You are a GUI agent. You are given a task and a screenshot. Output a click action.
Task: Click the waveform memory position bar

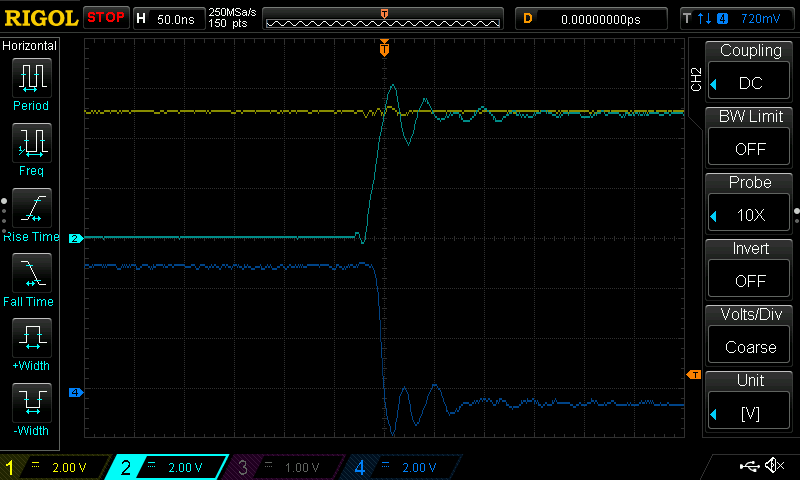click(x=384, y=18)
